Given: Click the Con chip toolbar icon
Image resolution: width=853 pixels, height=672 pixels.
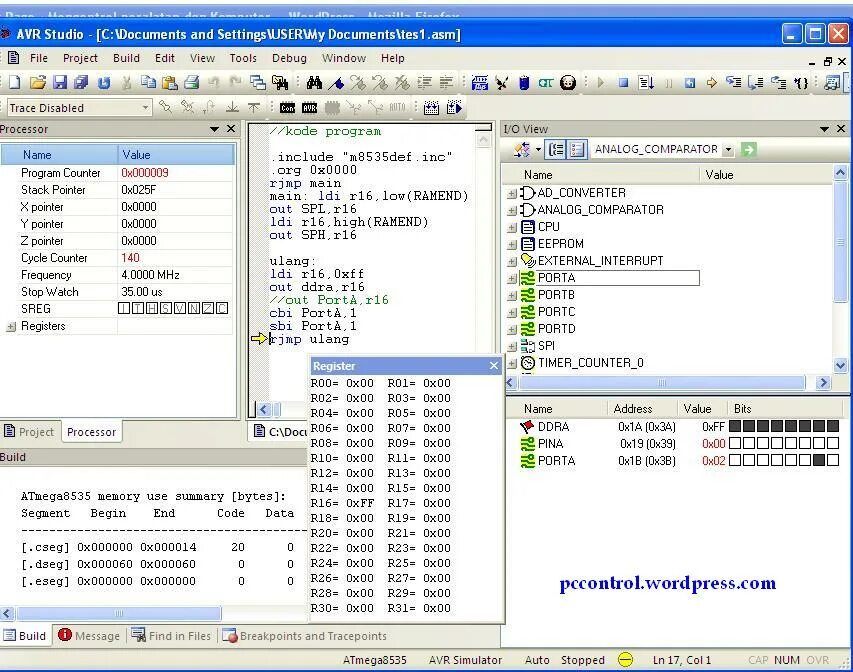Looking at the screenshot, I should pos(287,108).
